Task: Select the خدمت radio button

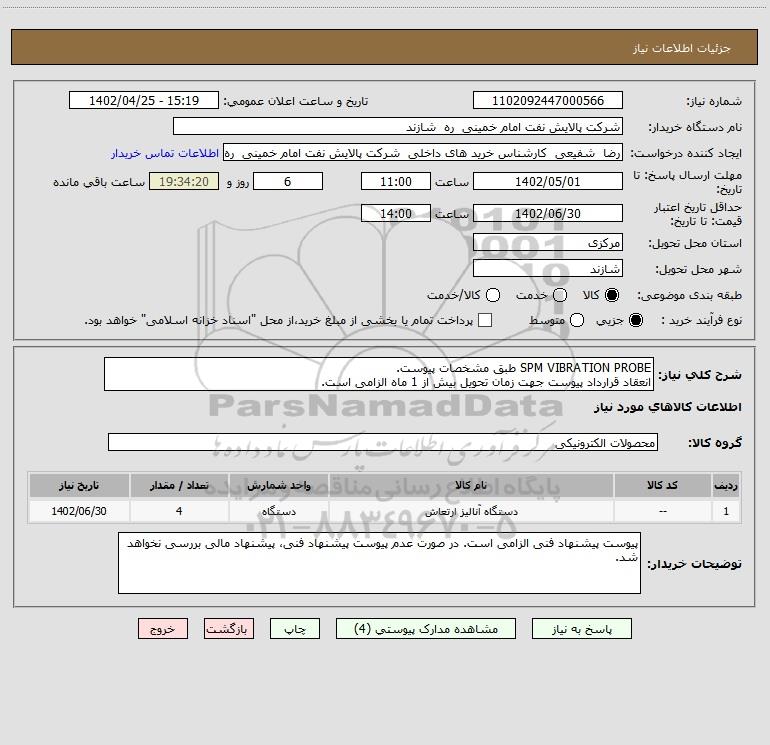Action: click(560, 295)
